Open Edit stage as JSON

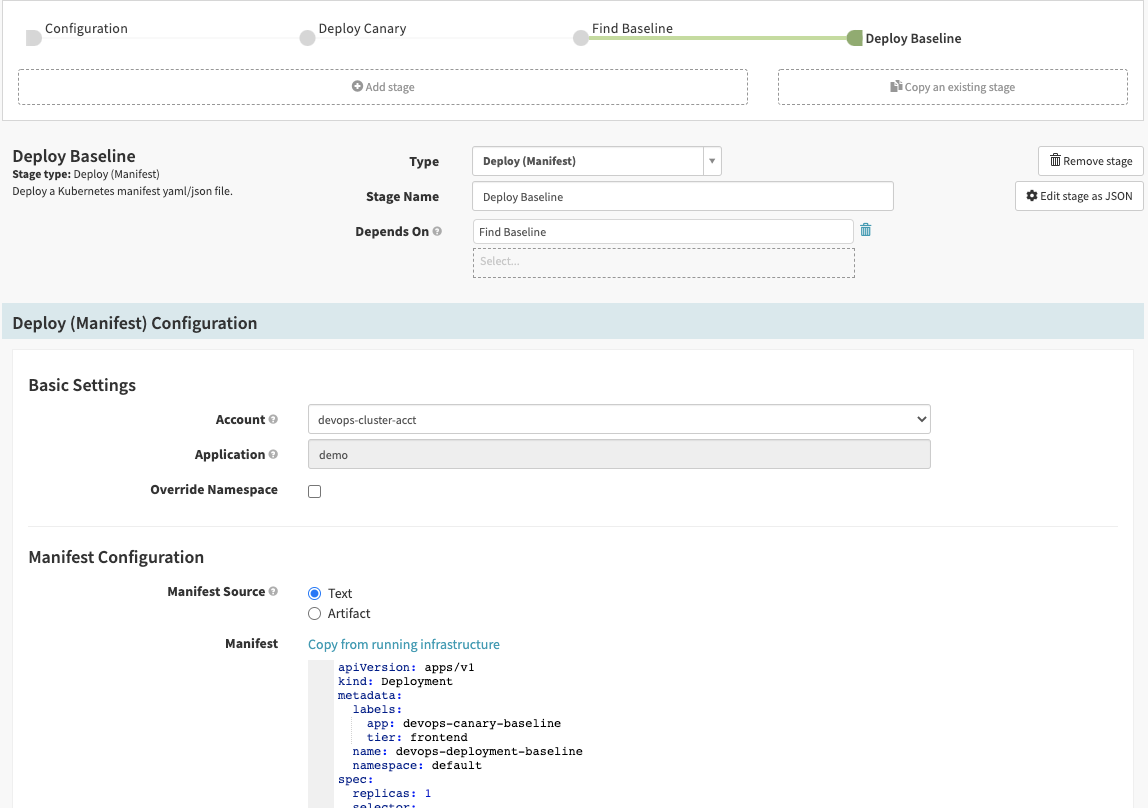(x=1079, y=196)
